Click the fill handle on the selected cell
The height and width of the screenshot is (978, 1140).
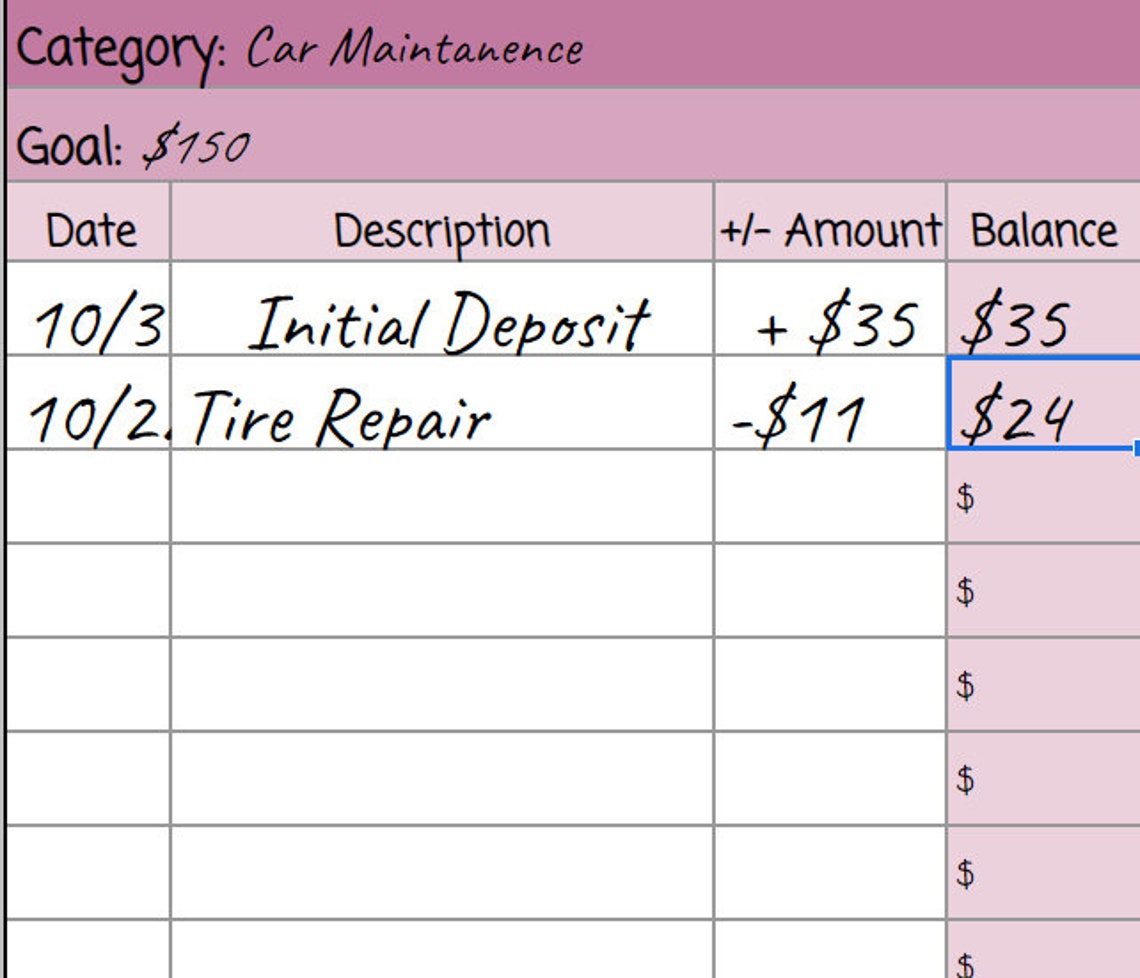(1136, 449)
